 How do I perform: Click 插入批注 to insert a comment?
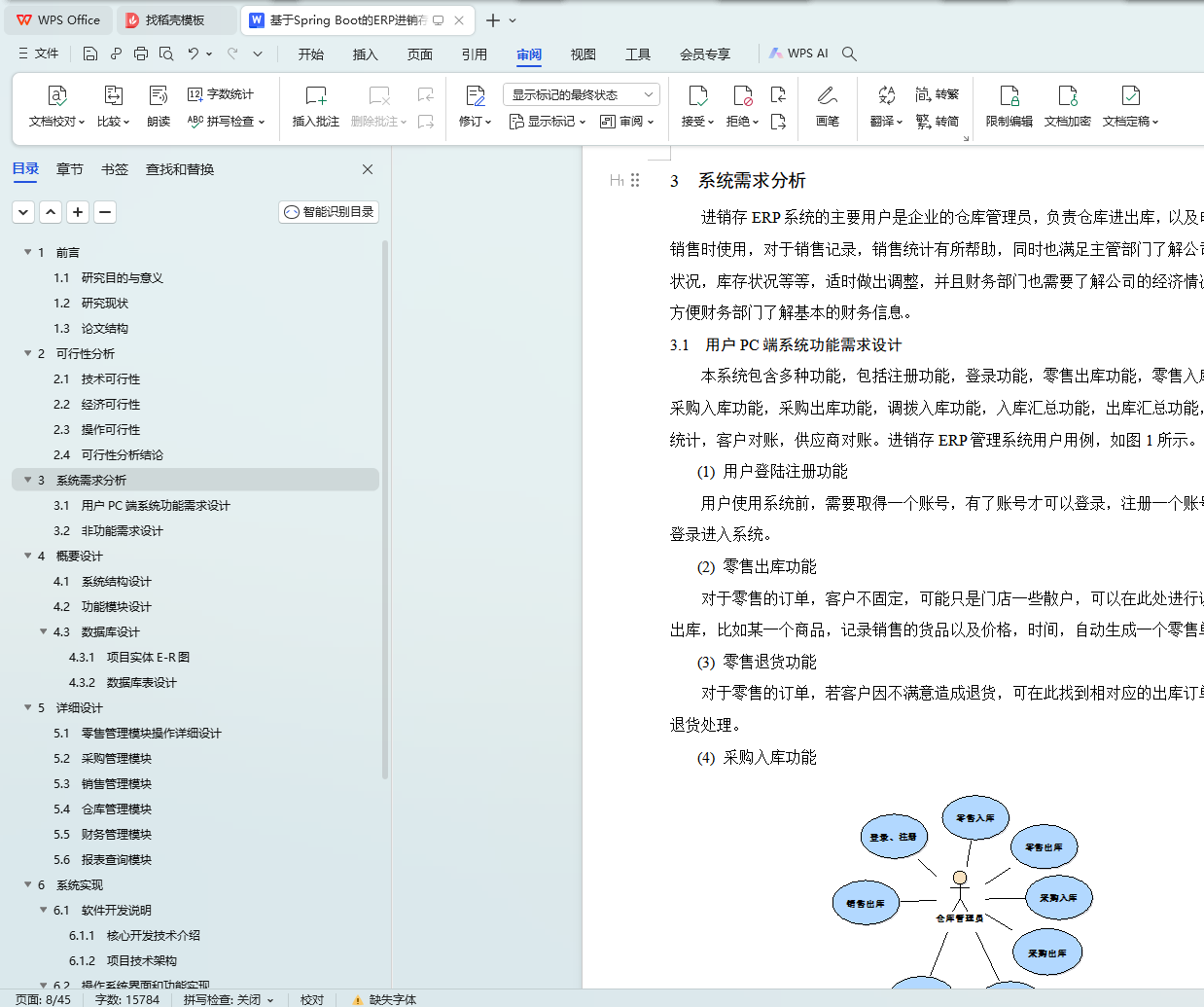tap(316, 107)
